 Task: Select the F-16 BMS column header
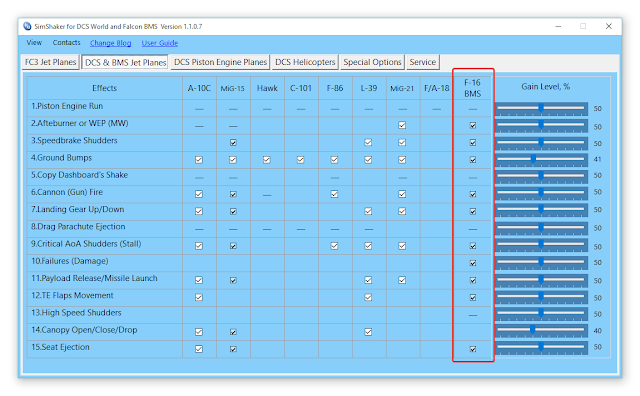(x=472, y=88)
